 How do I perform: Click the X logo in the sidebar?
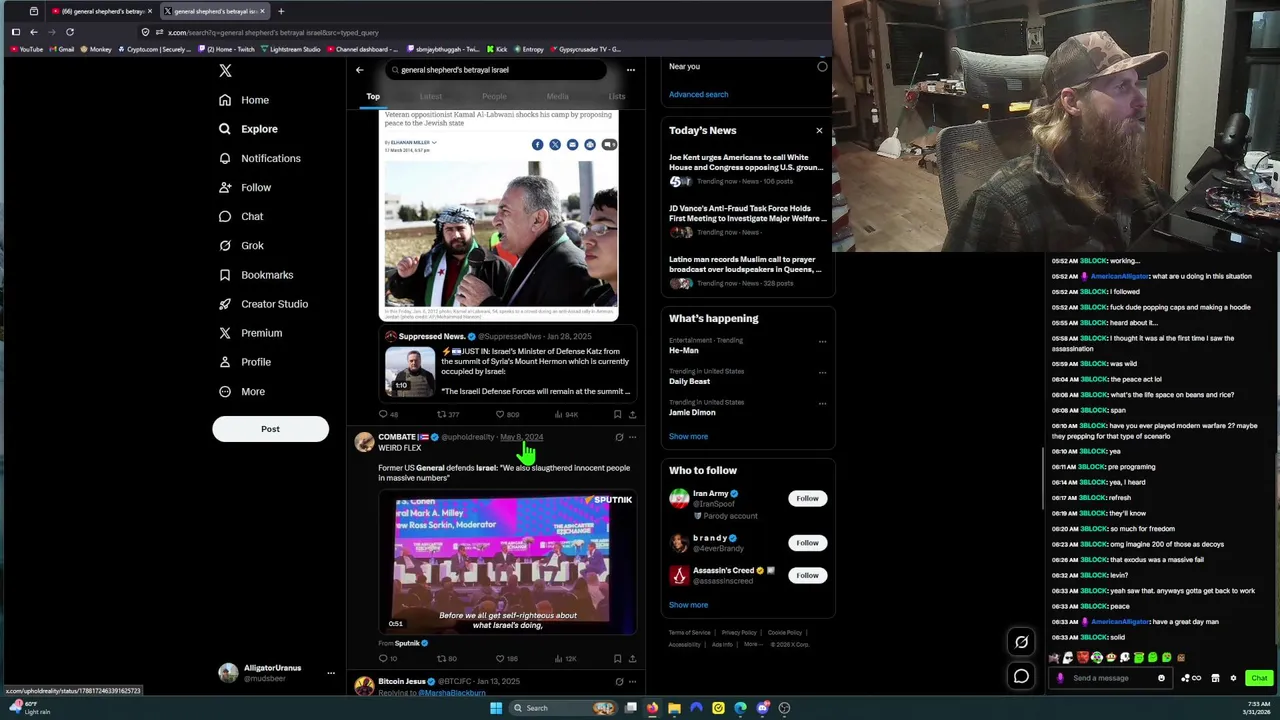(225, 70)
